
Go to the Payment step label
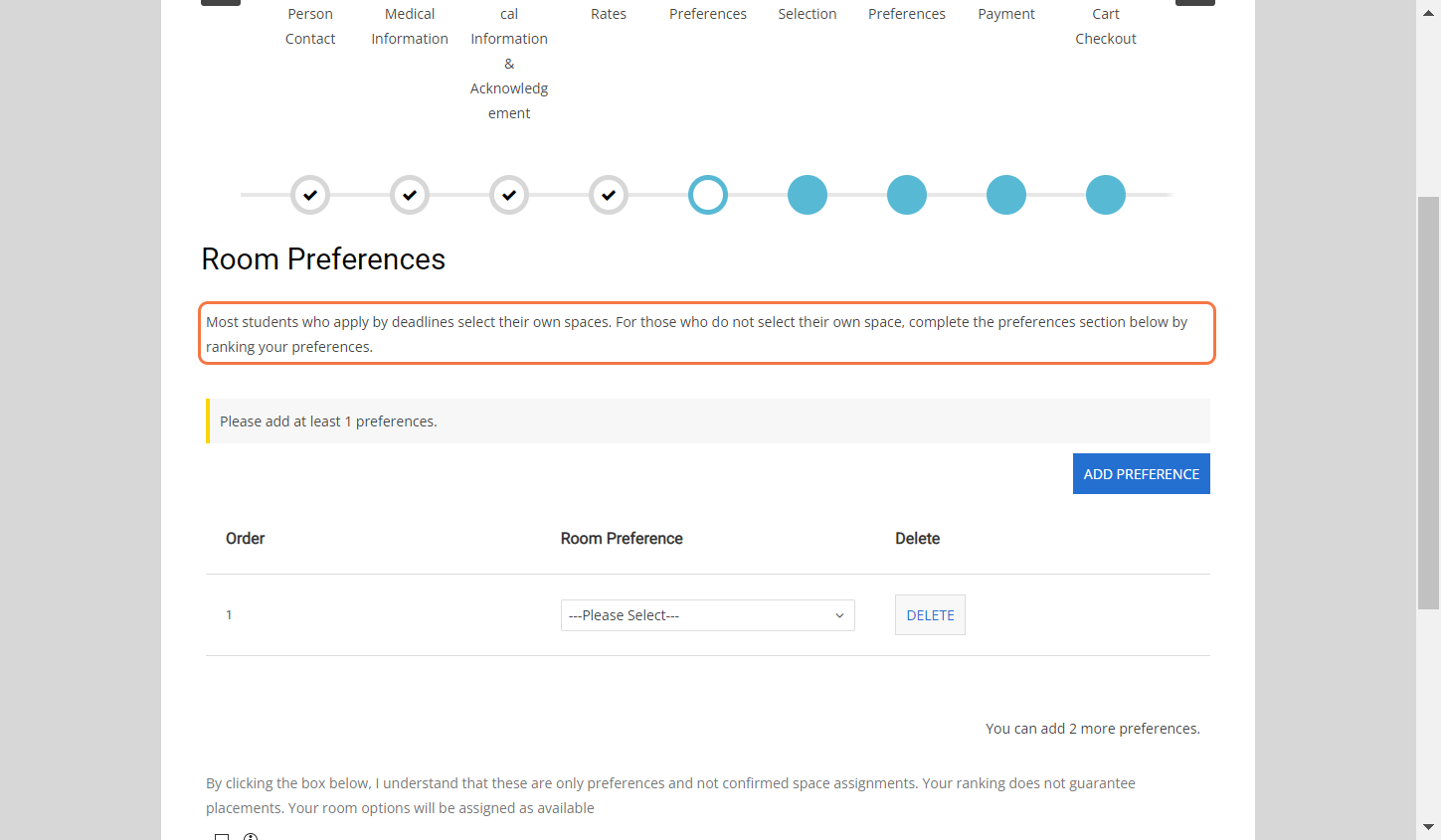click(x=1006, y=14)
